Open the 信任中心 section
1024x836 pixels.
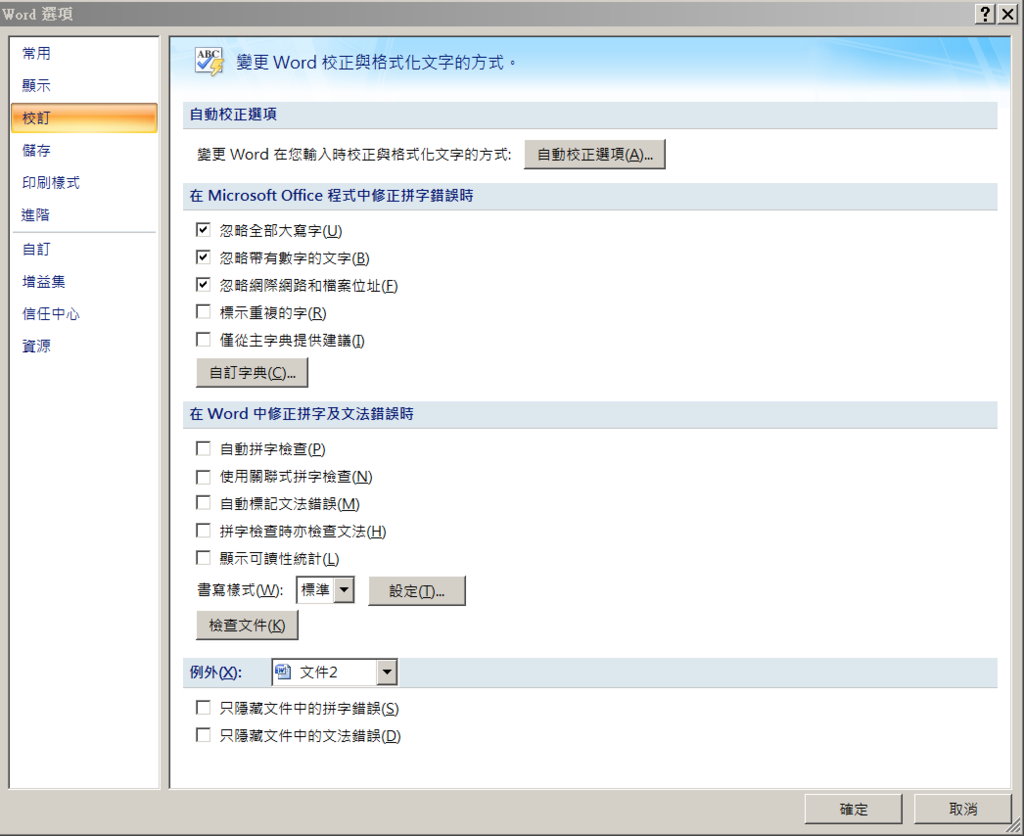(51, 314)
